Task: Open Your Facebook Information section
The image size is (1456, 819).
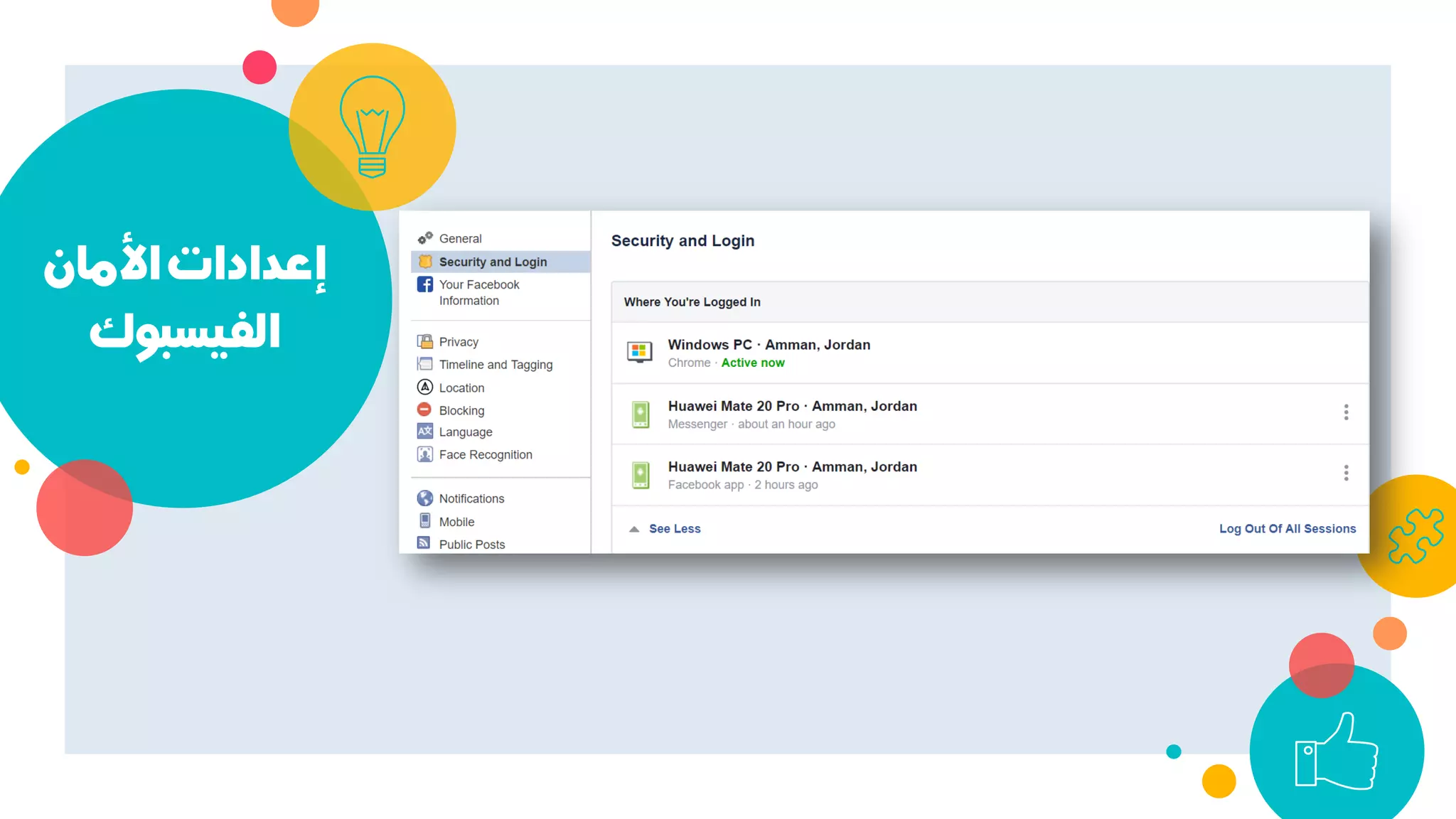Action: coord(479,292)
